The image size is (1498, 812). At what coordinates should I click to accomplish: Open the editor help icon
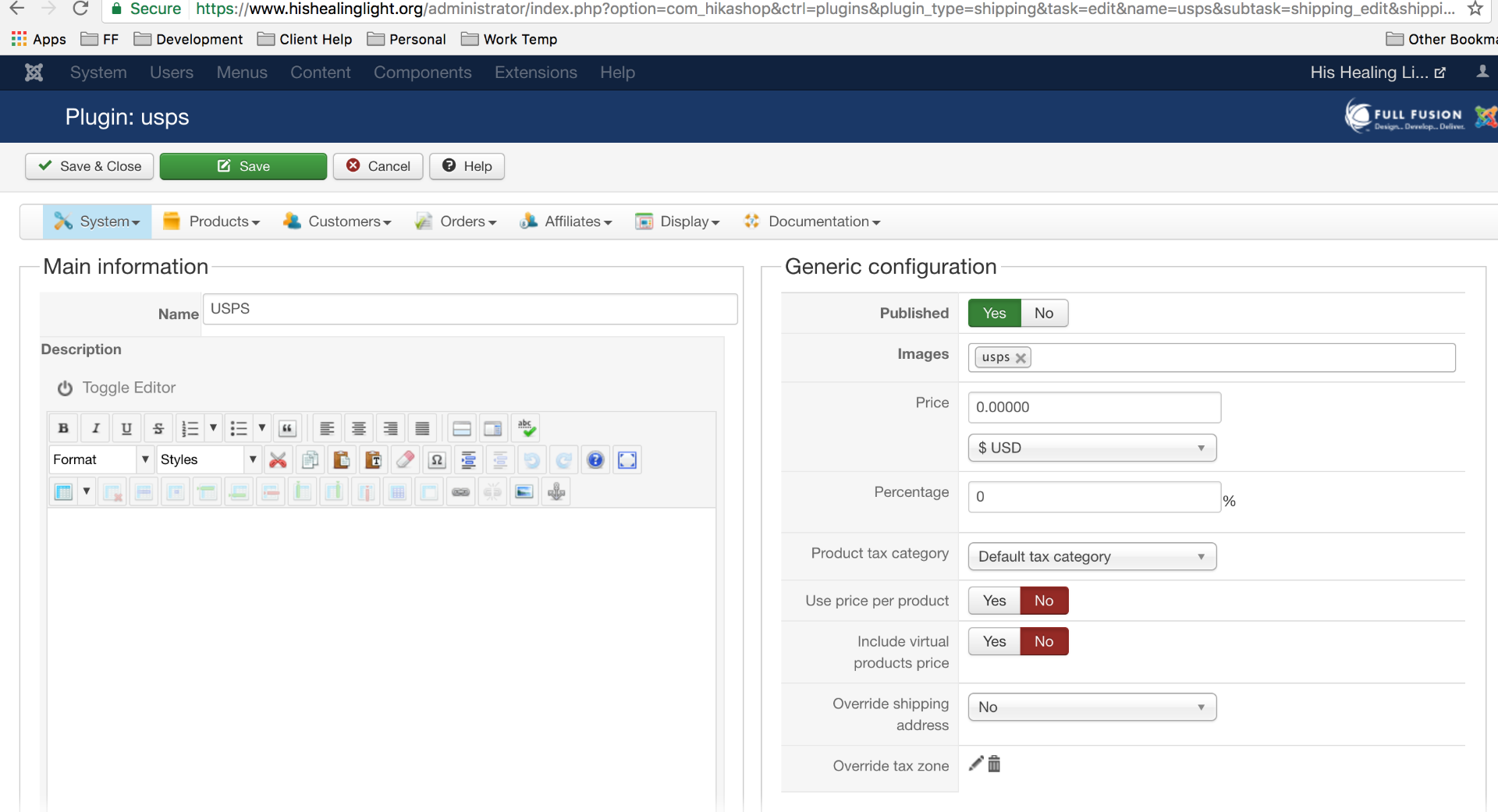(595, 460)
